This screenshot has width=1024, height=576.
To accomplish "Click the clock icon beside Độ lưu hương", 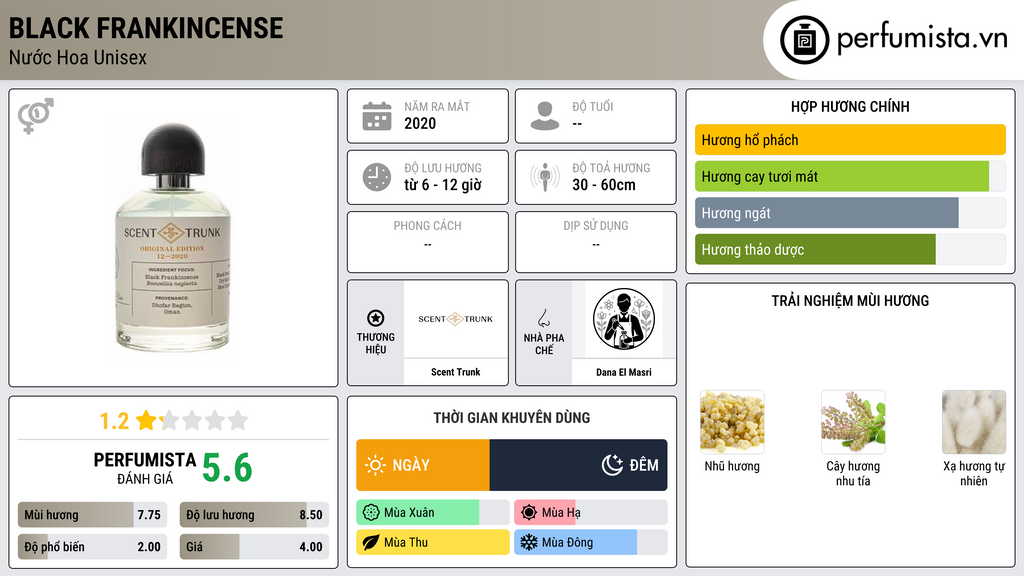I will (377, 177).
